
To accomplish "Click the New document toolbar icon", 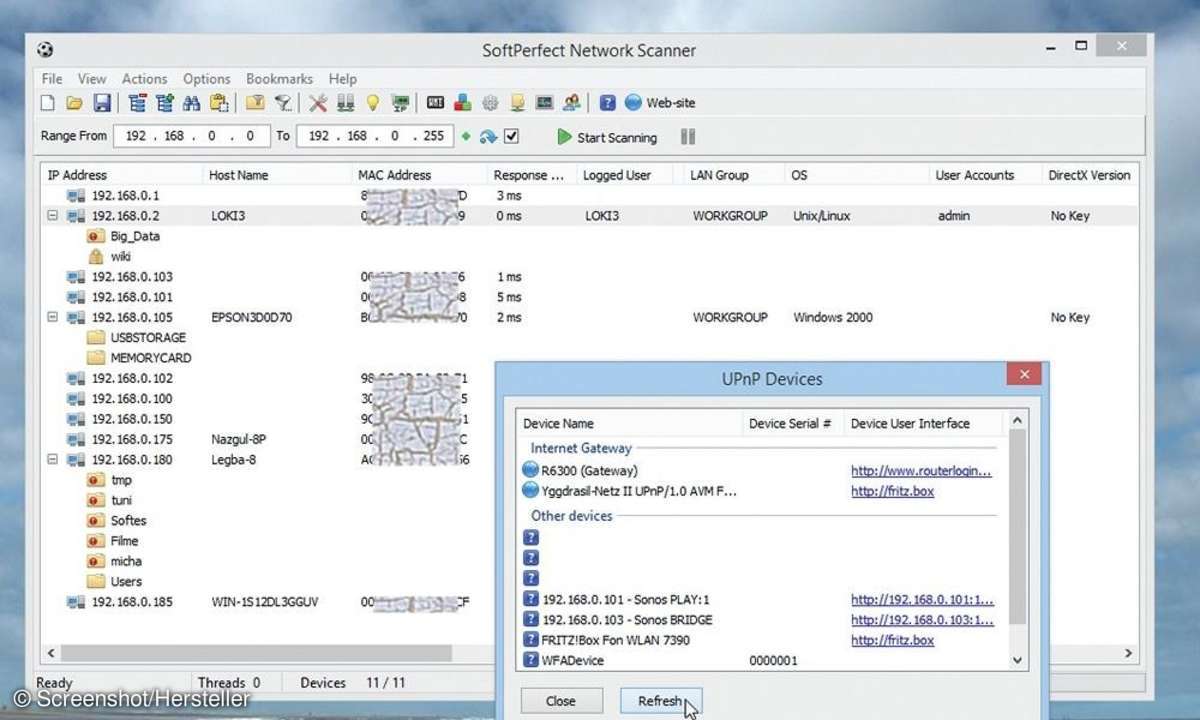I will click(47, 103).
